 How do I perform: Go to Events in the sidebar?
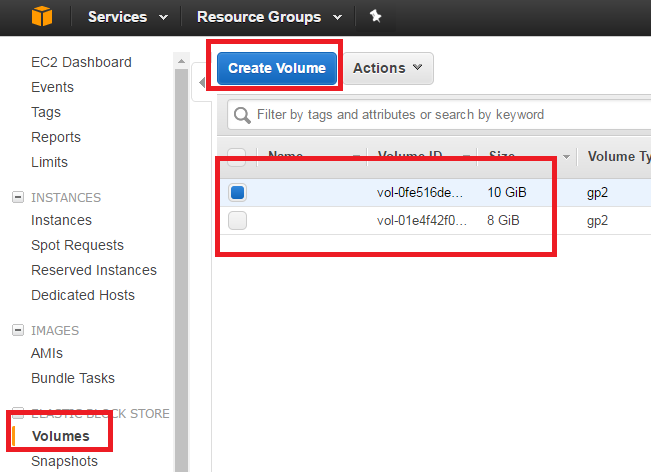pos(52,87)
